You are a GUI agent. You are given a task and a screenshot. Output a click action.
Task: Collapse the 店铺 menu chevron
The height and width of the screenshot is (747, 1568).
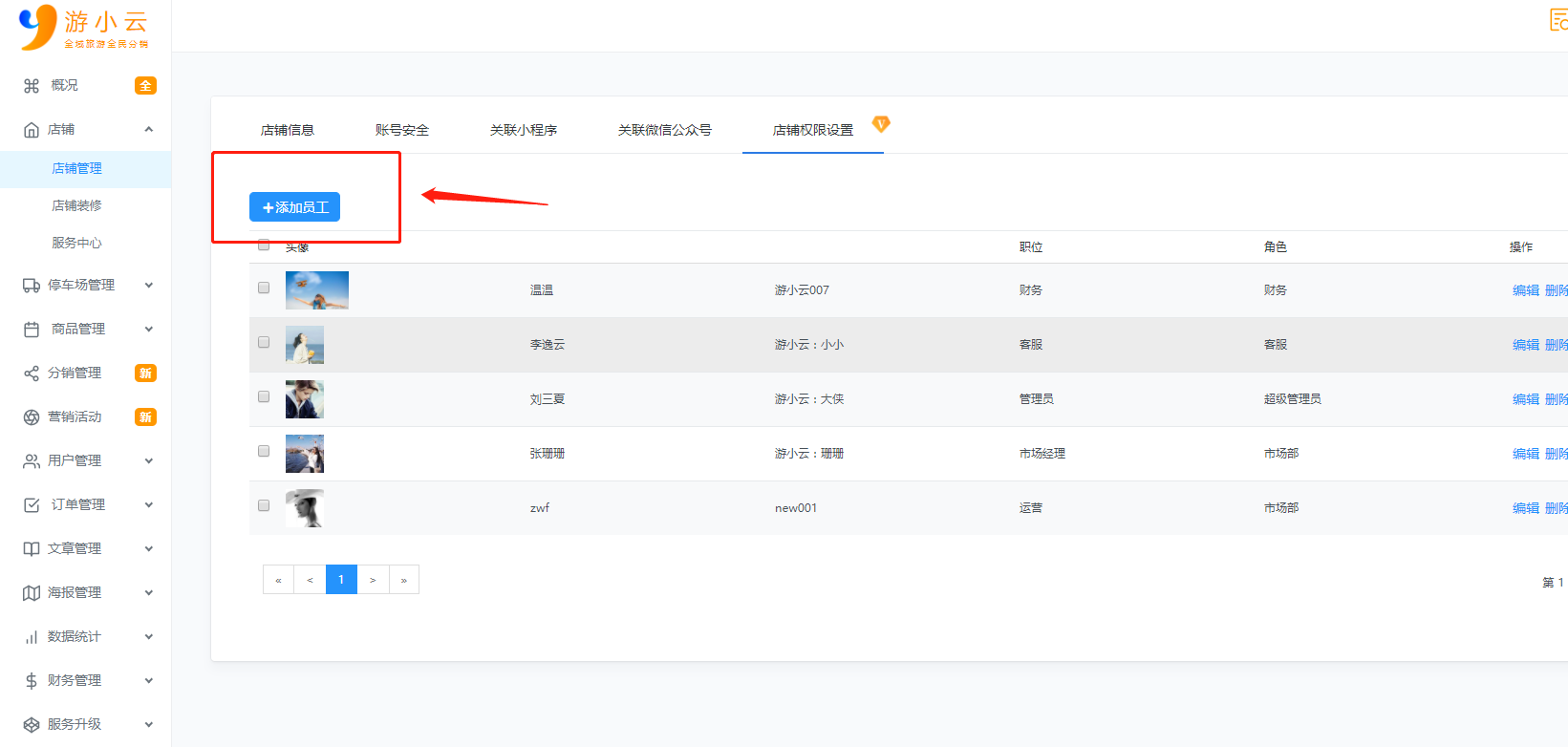tap(149, 130)
